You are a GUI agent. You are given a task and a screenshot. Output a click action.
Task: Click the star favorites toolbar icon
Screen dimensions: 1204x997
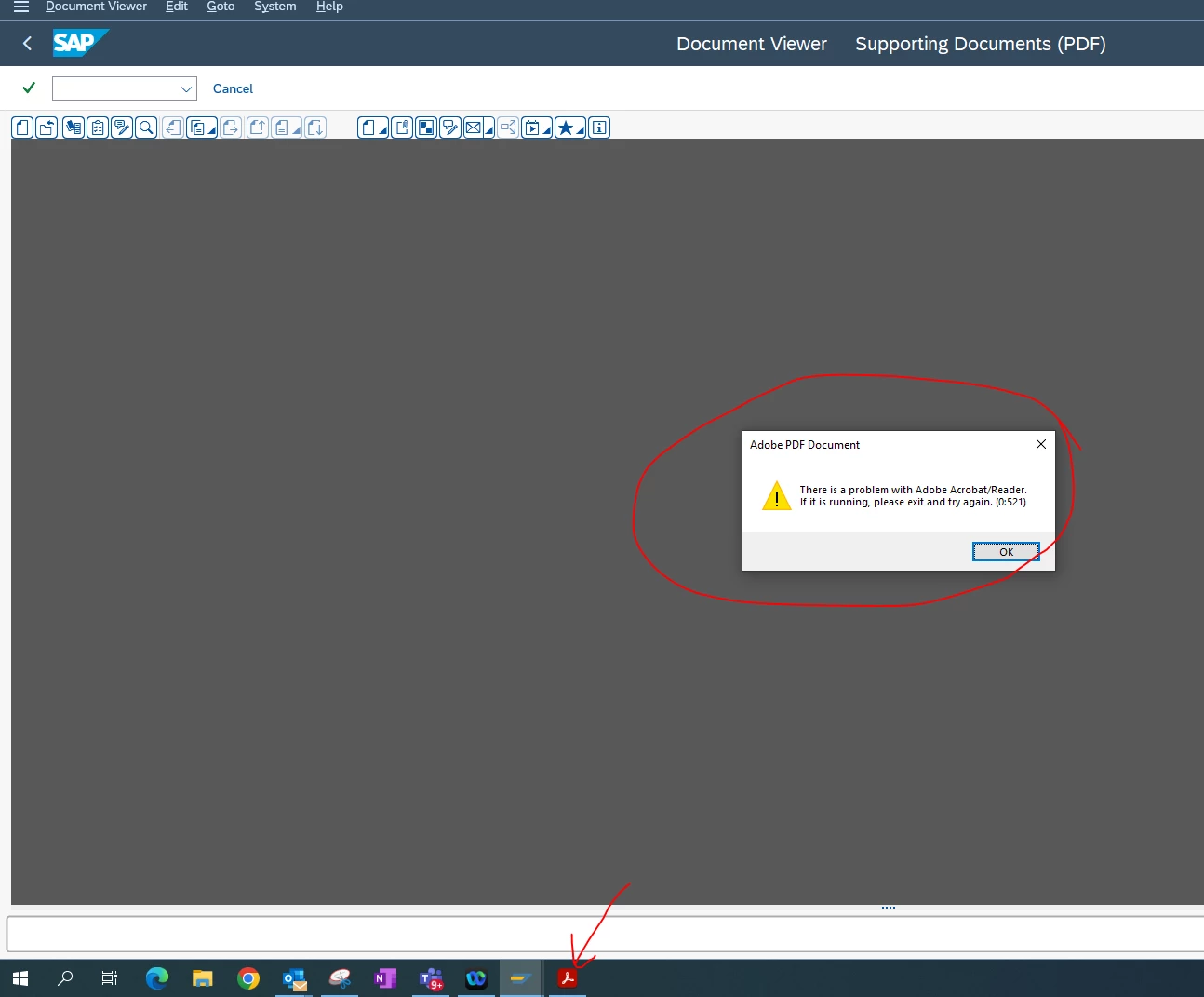point(570,128)
